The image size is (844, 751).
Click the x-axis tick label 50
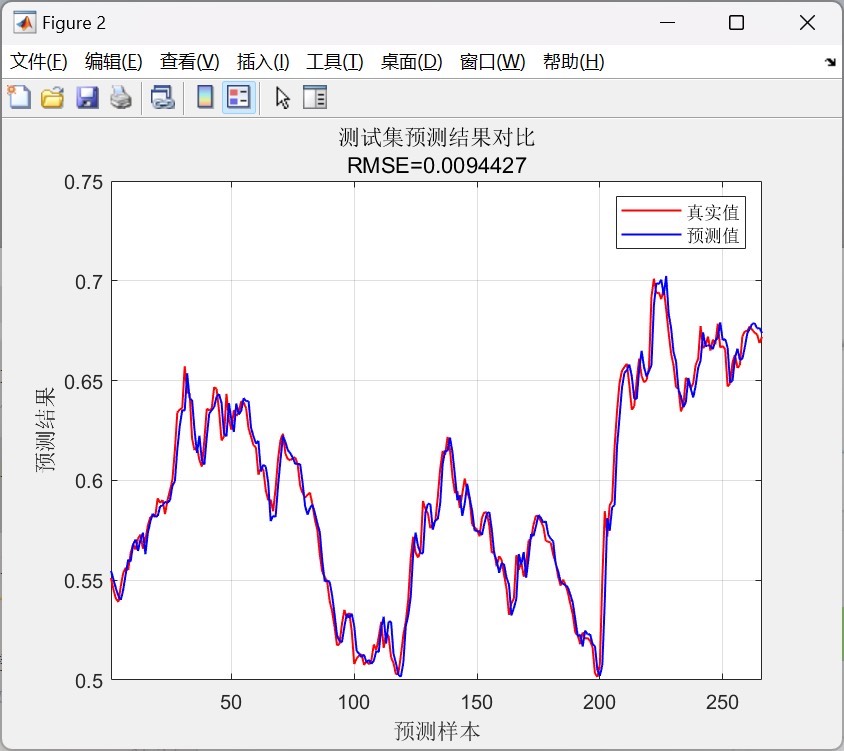(x=231, y=702)
